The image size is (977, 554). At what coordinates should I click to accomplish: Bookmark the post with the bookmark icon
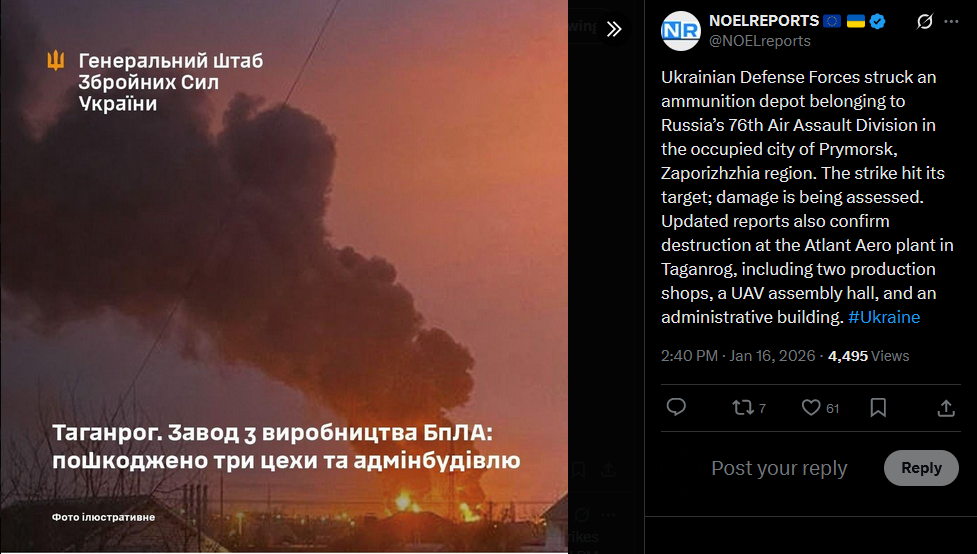(x=878, y=408)
